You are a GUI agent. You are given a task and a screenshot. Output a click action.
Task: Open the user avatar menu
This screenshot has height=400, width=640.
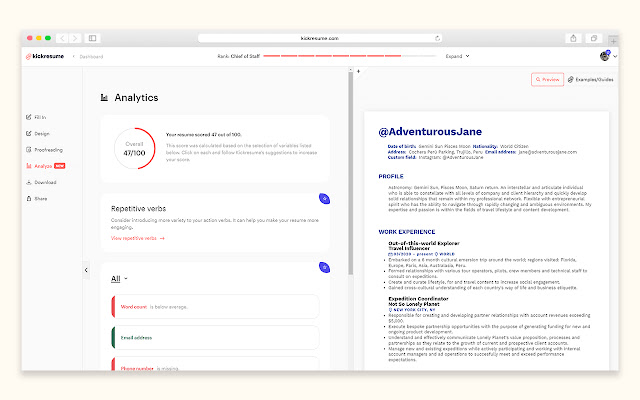(x=604, y=56)
